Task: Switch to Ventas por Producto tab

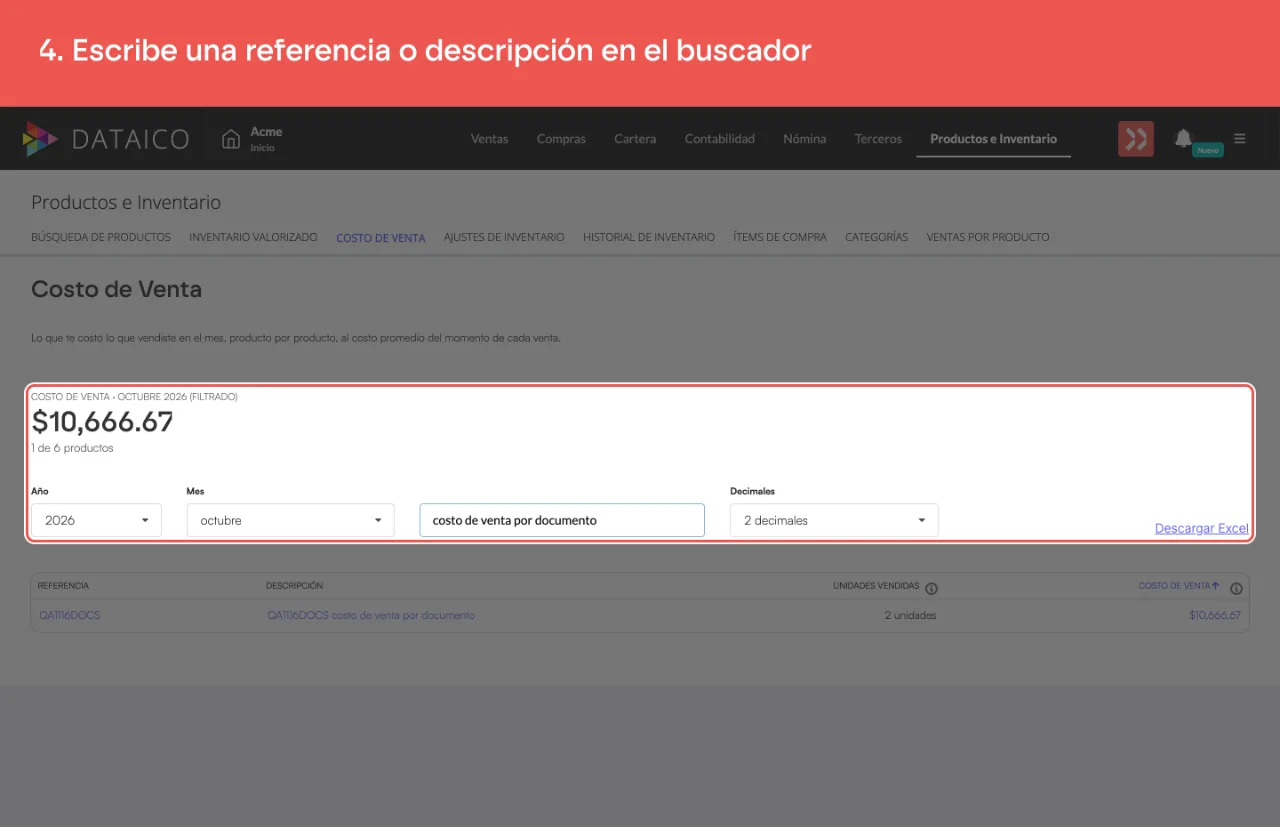Action: click(x=988, y=237)
